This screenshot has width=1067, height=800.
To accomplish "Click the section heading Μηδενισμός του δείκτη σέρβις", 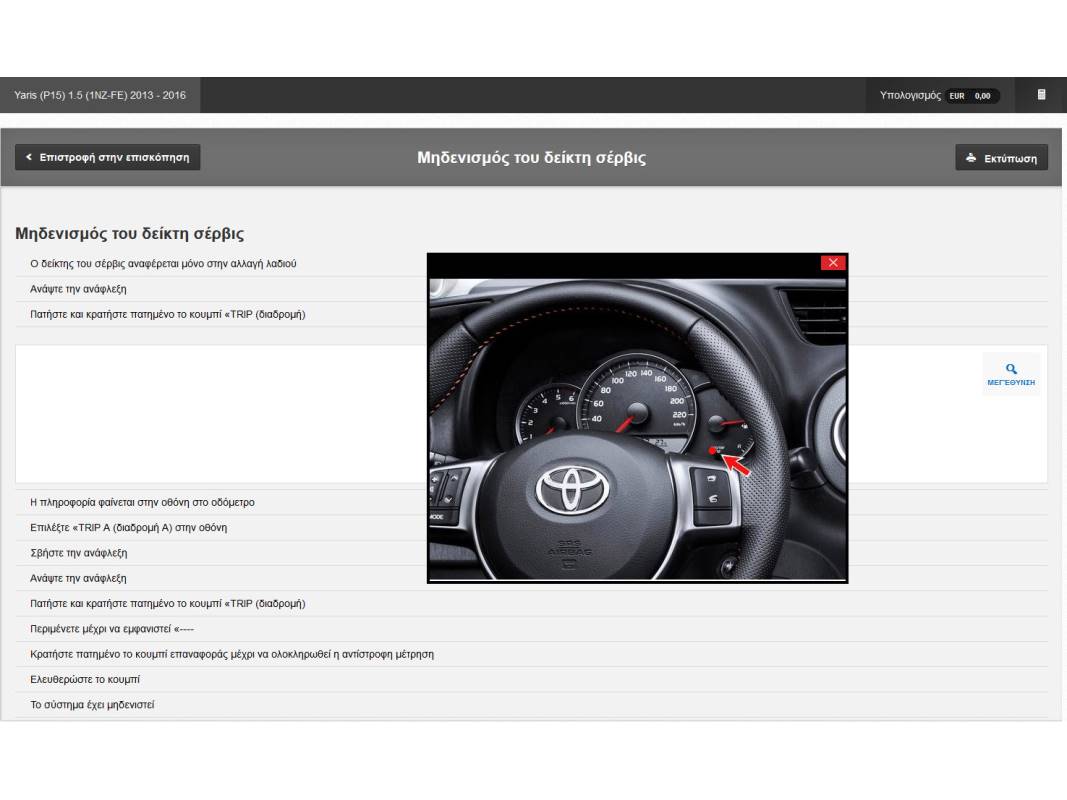I will pyautogui.click(x=129, y=233).
